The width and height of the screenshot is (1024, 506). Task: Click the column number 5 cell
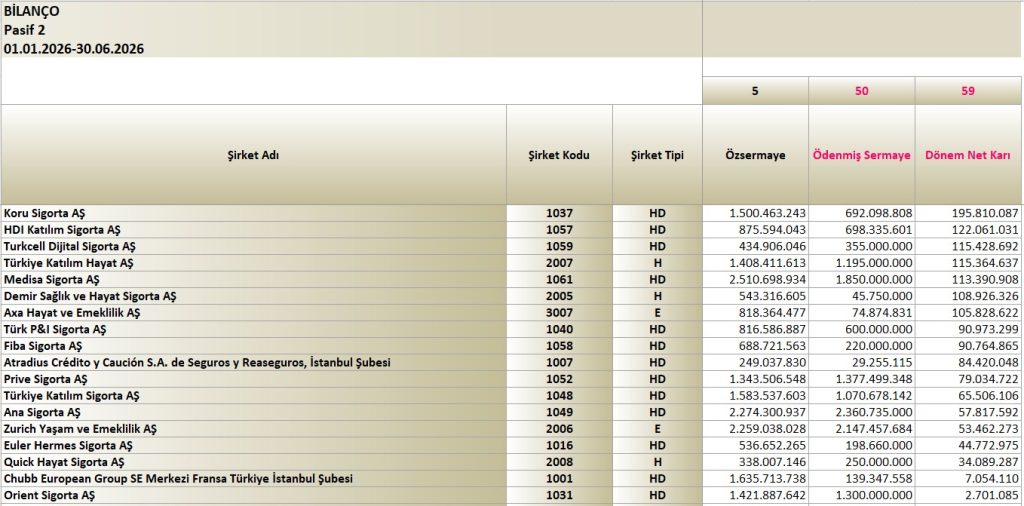(756, 91)
